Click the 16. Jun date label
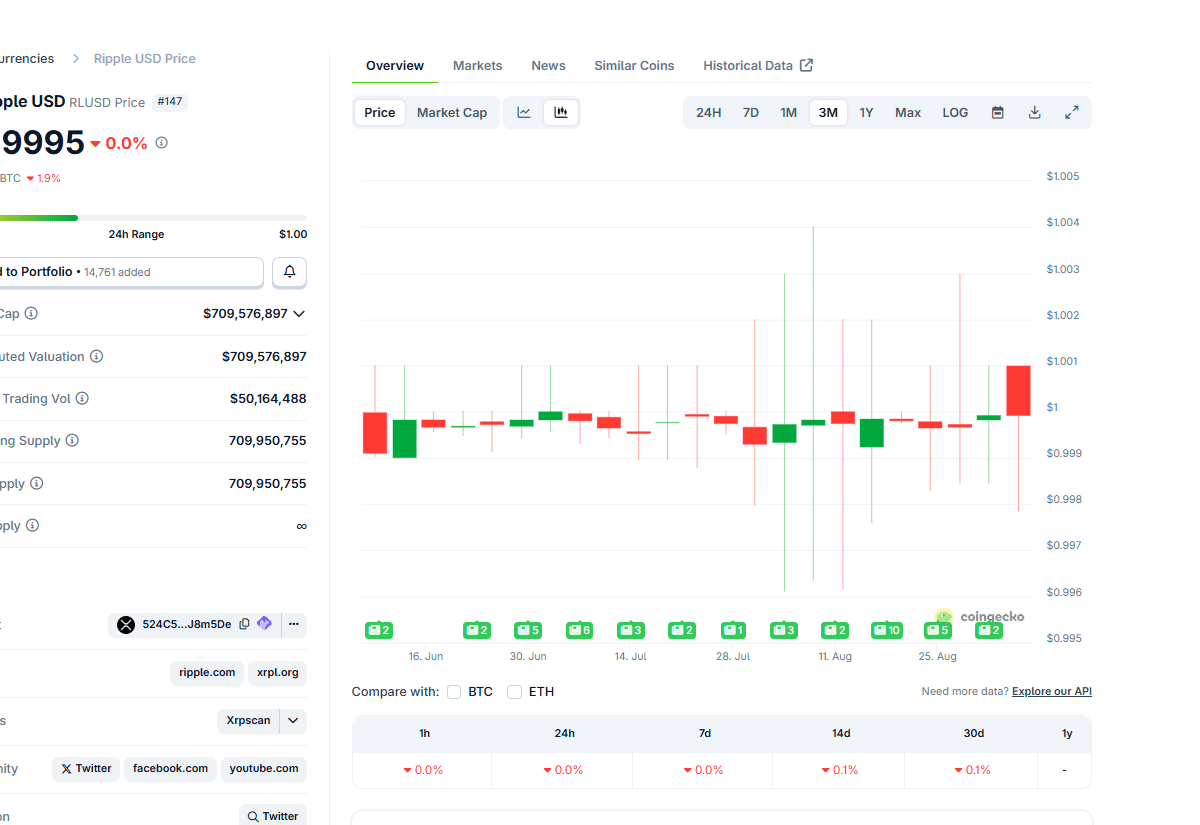Screen dimensions: 1200x825 click(426, 656)
